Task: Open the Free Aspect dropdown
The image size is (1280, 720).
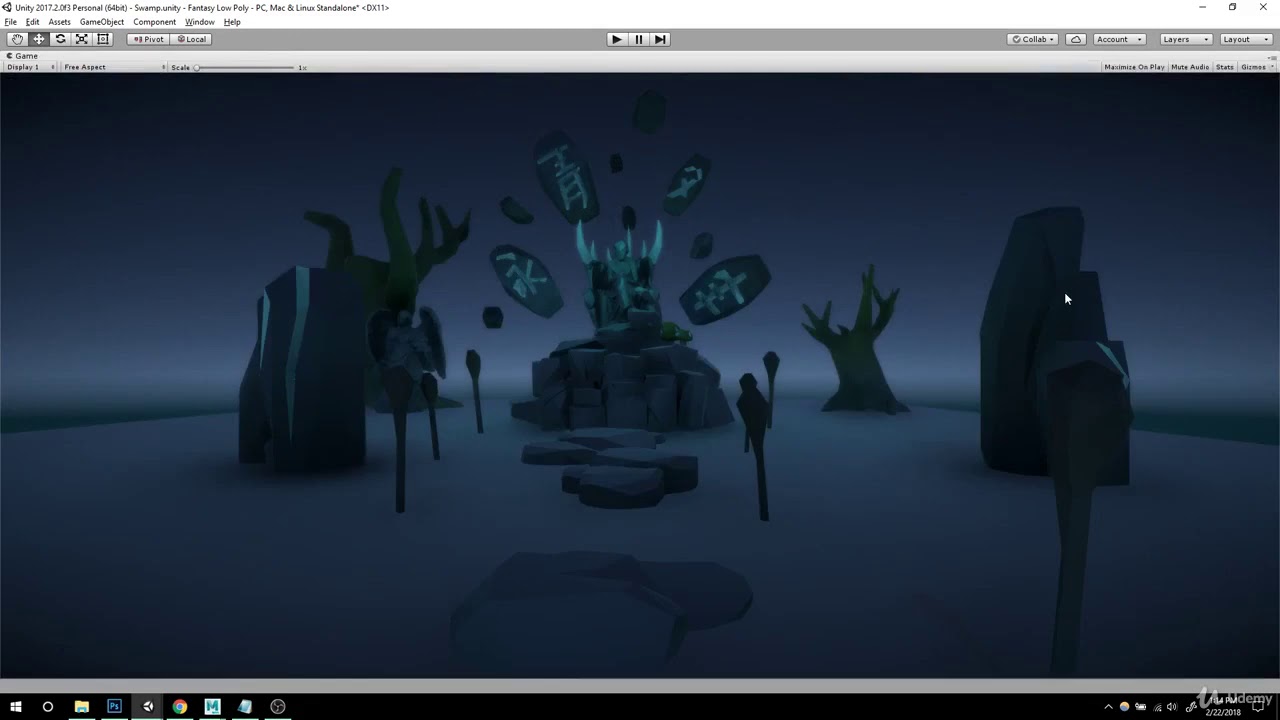Action: (x=113, y=67)
